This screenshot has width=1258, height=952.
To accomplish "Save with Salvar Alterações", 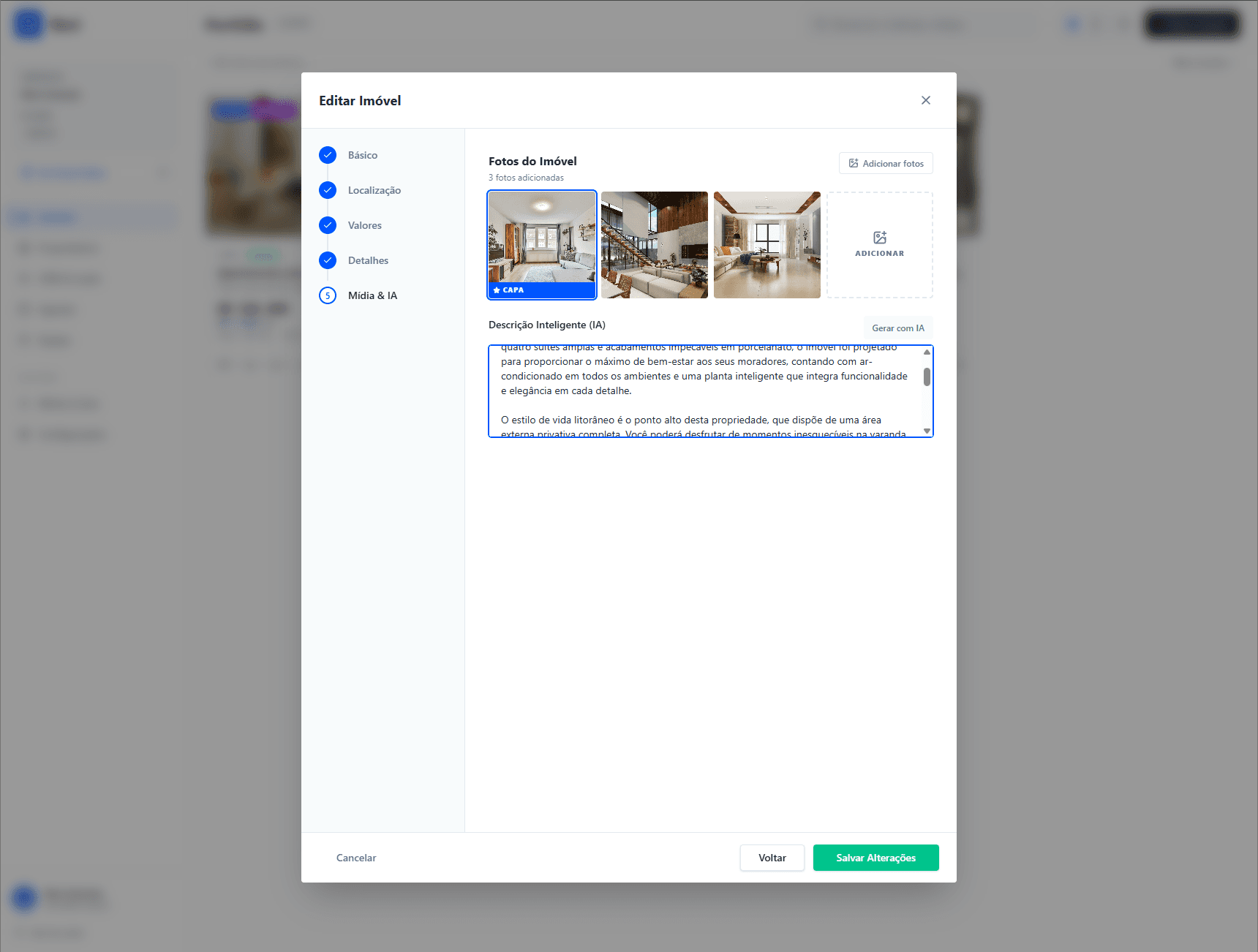I will [x=875, y=858].
